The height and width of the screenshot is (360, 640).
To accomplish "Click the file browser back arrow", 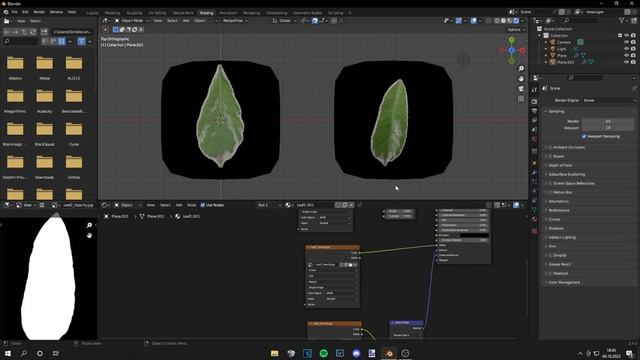I will pos(7,31).
